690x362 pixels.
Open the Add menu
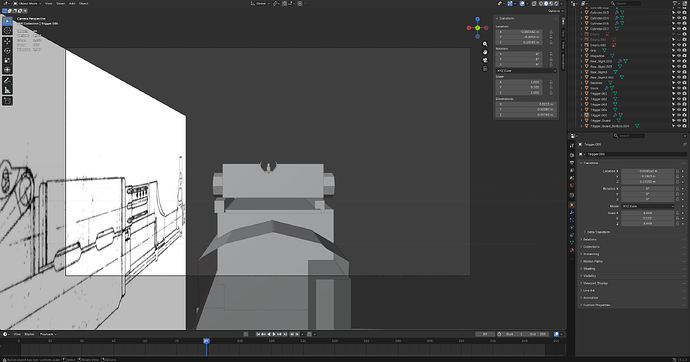click(72, 4)
